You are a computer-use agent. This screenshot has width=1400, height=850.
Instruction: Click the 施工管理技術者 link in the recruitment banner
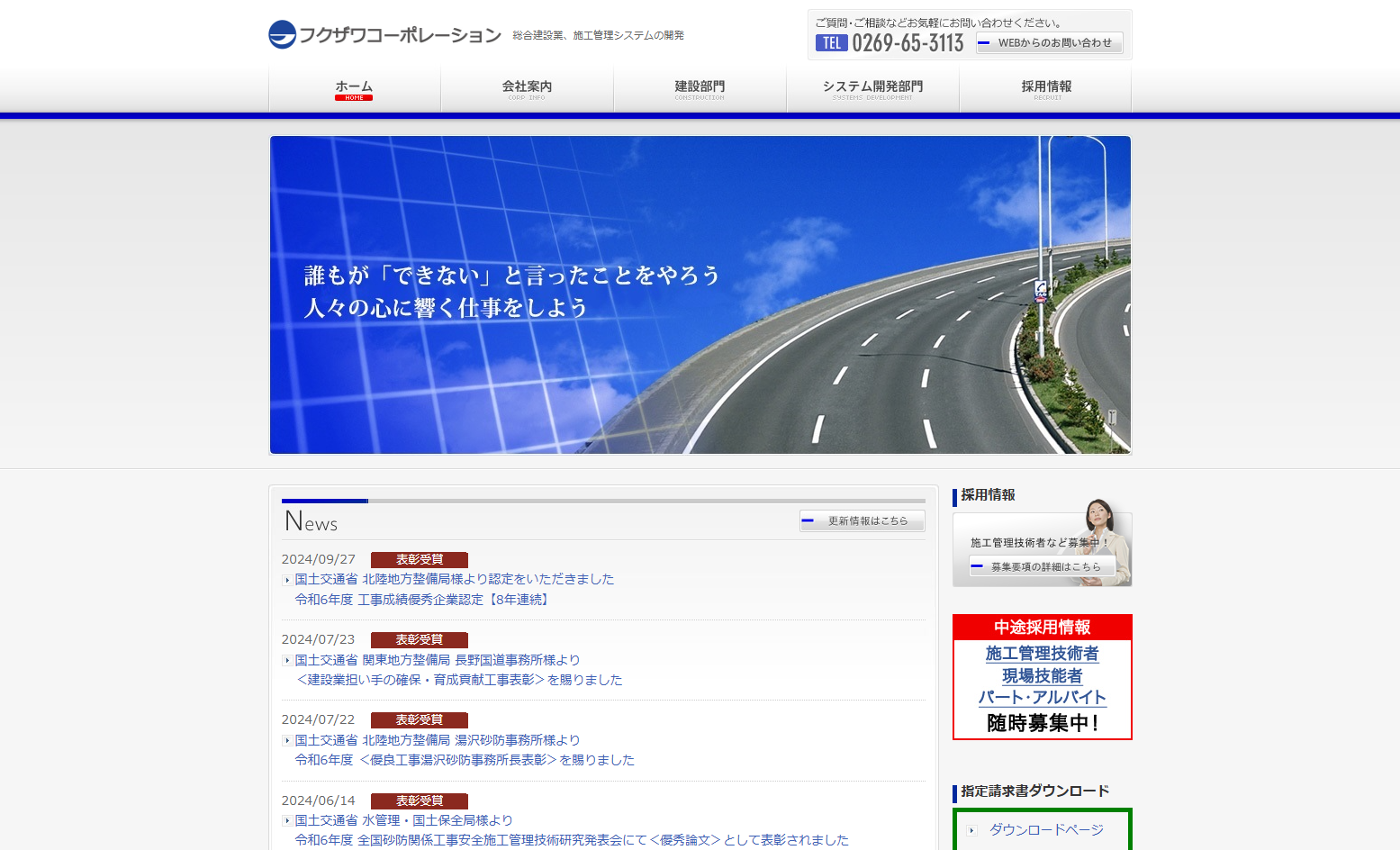coord(1043,653)
